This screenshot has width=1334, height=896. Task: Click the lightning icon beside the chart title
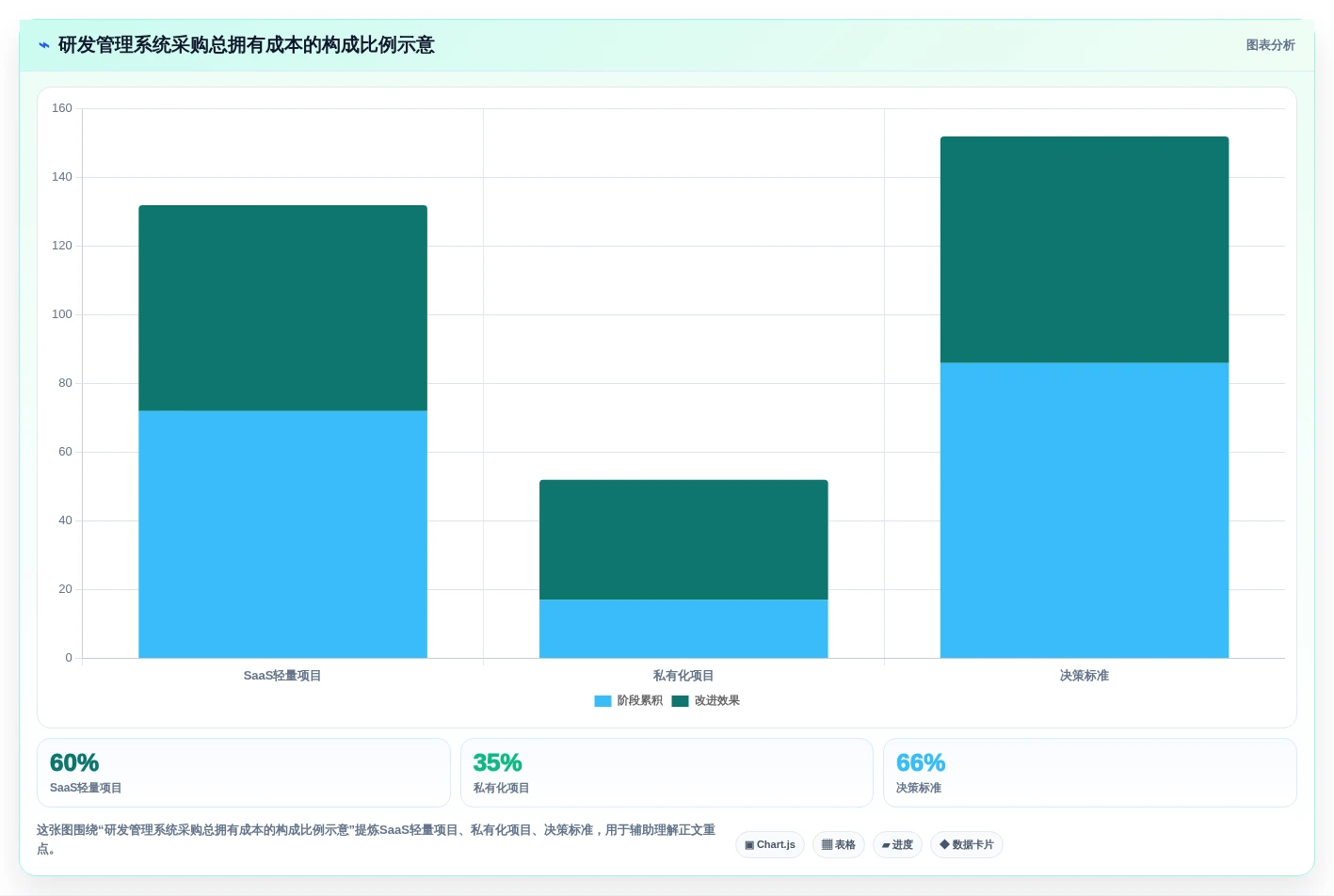(x=44, y=45)
